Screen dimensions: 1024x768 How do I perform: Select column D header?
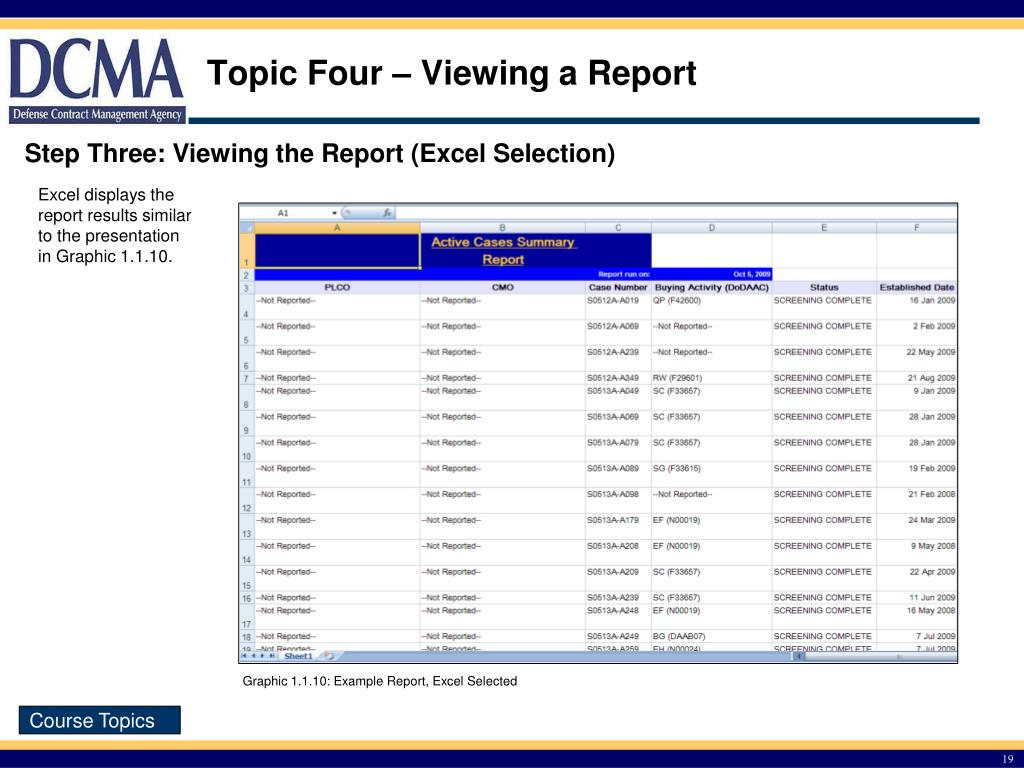711,228
